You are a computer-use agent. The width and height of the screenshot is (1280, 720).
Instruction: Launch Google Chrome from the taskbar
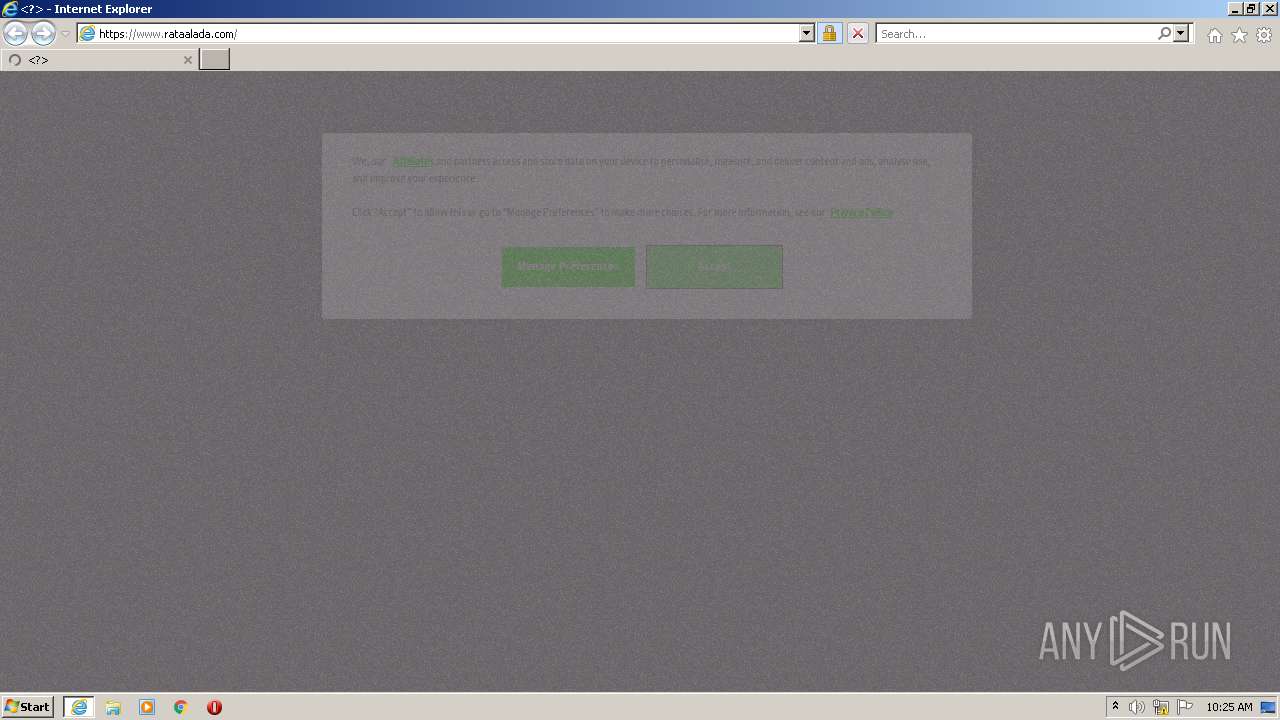pyautogui.click(x=181, y=707)
